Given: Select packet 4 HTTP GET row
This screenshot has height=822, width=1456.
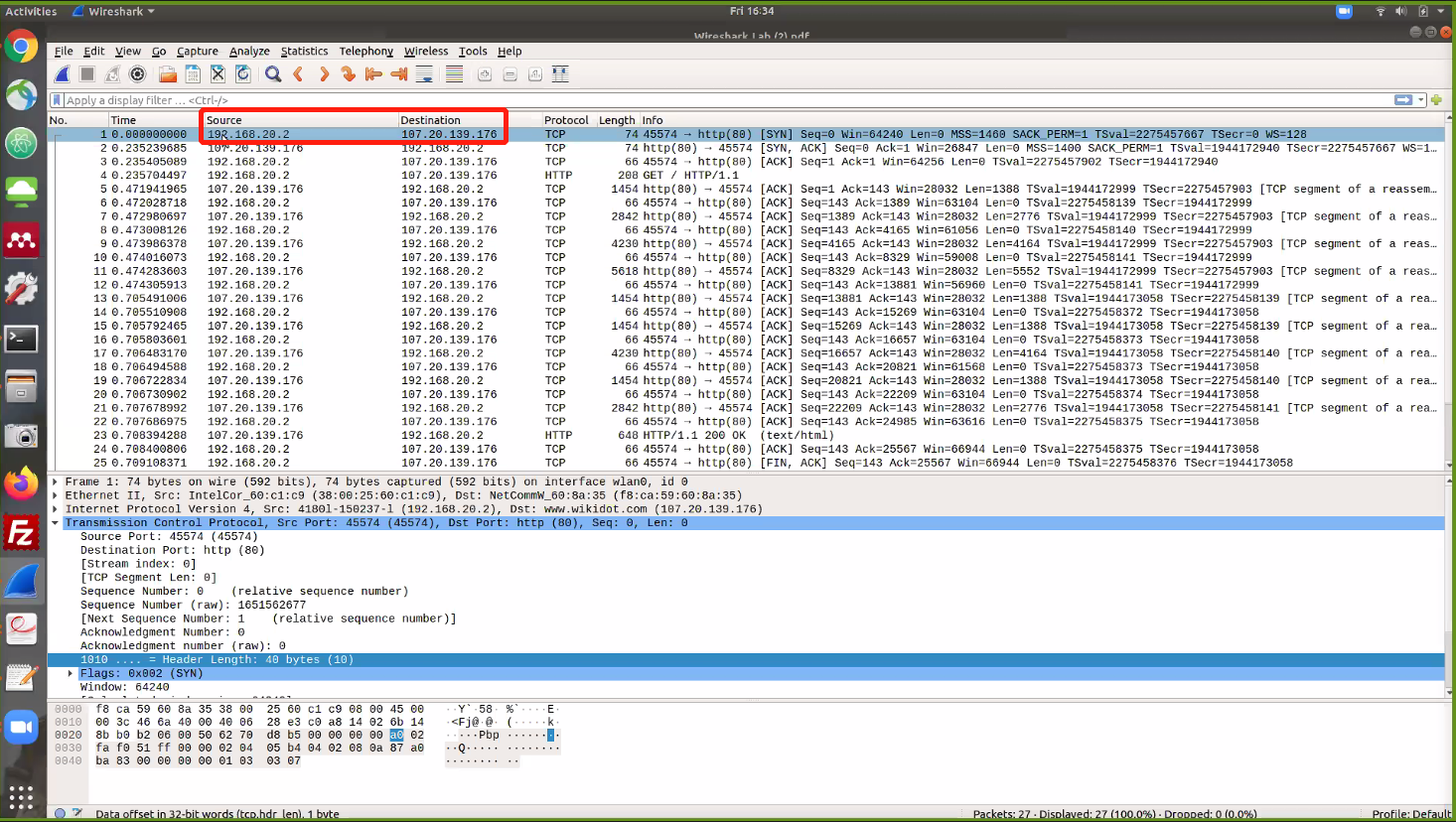Looking at the screenshot, I should click(x=746, y=175).
